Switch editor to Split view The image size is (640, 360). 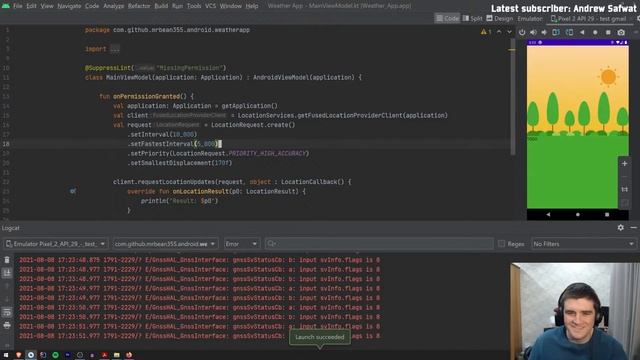(x=472, y=18)
